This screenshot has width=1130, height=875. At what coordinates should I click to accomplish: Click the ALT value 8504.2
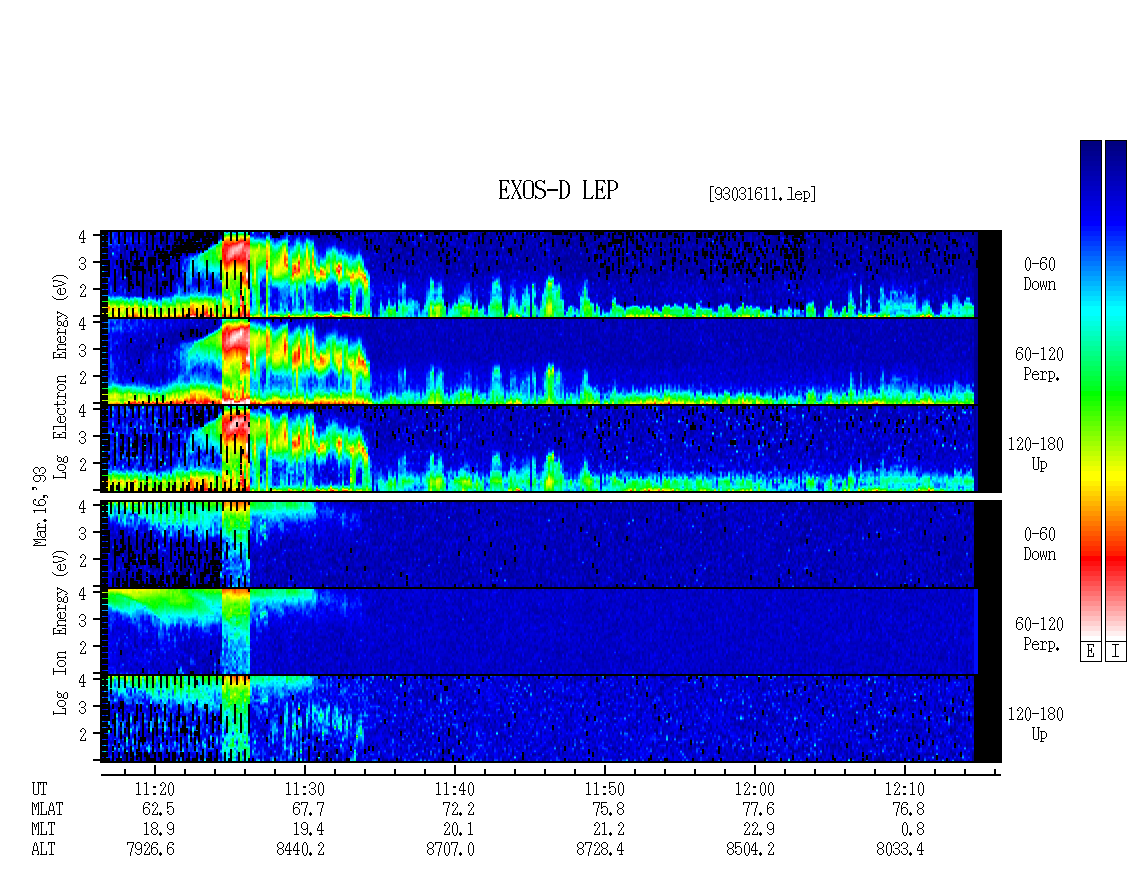pyautogui.click(x=750, y=850)
